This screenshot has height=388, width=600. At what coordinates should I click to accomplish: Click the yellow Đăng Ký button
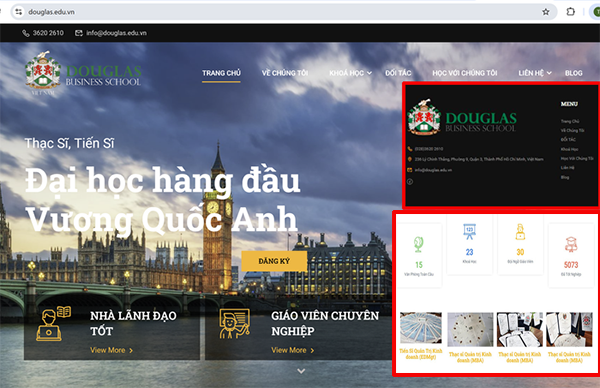coord(274,261)
